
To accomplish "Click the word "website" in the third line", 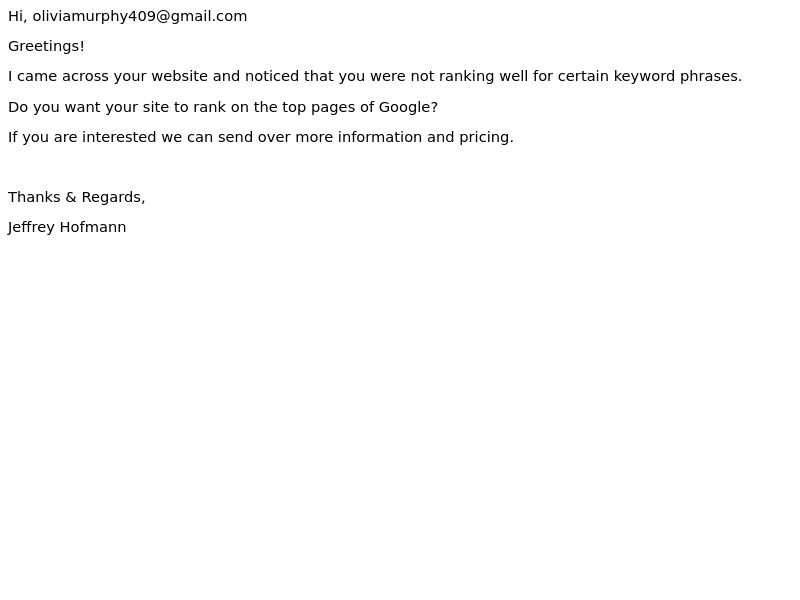I will pyautogui.click(x=180, y=76).
